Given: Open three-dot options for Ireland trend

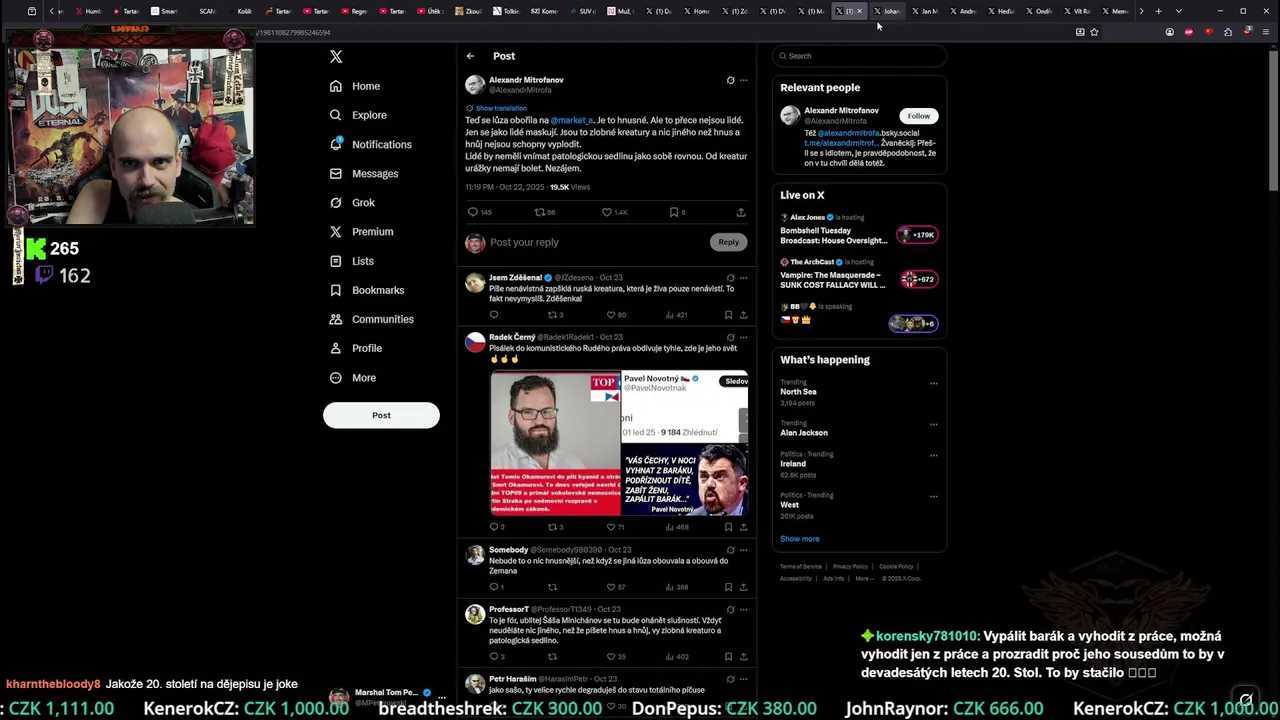Looking at the screenshot, I should point(933,455).
